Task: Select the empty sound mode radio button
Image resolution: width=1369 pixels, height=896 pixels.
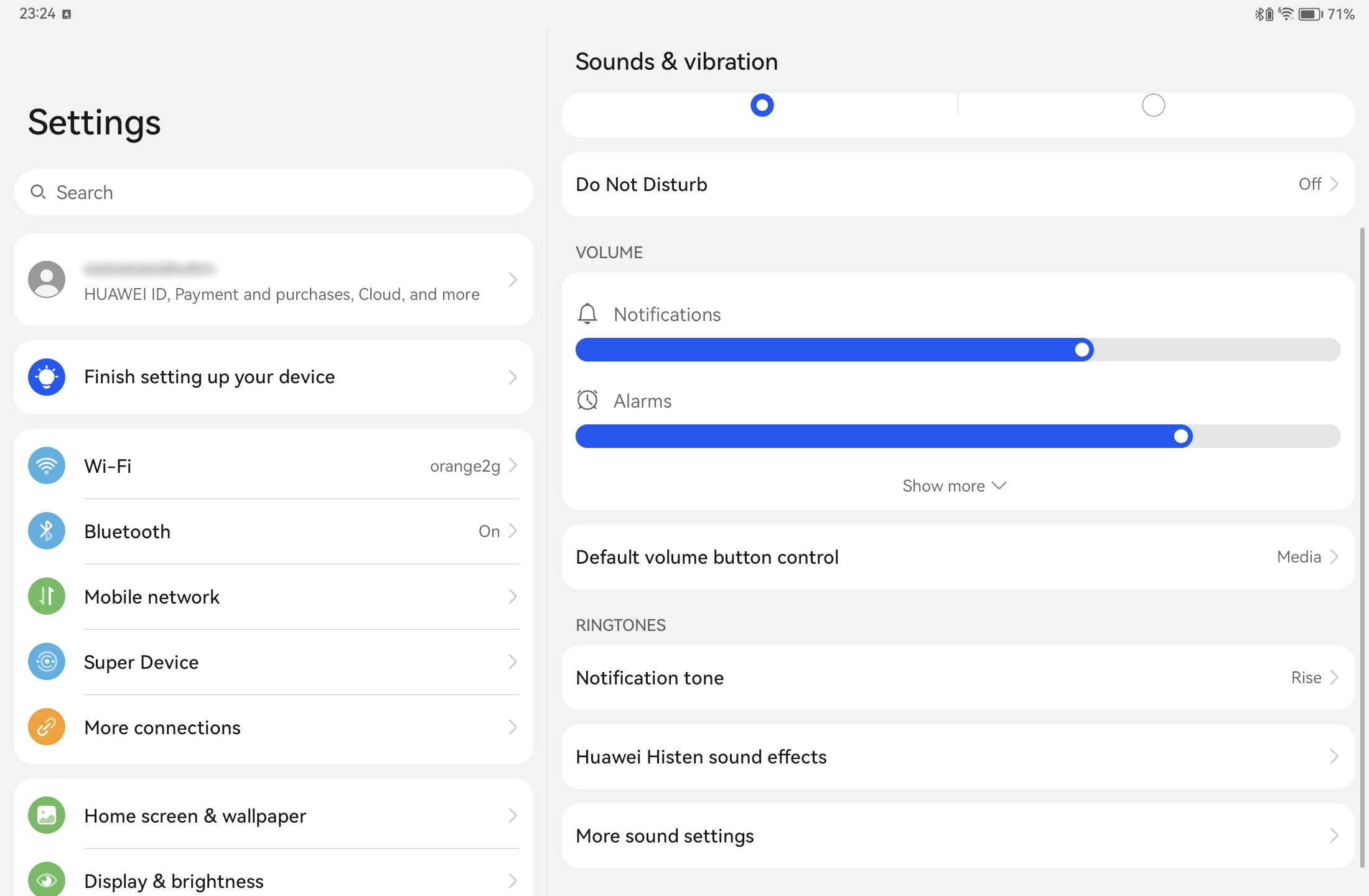Action: [x=1153, y=105]
